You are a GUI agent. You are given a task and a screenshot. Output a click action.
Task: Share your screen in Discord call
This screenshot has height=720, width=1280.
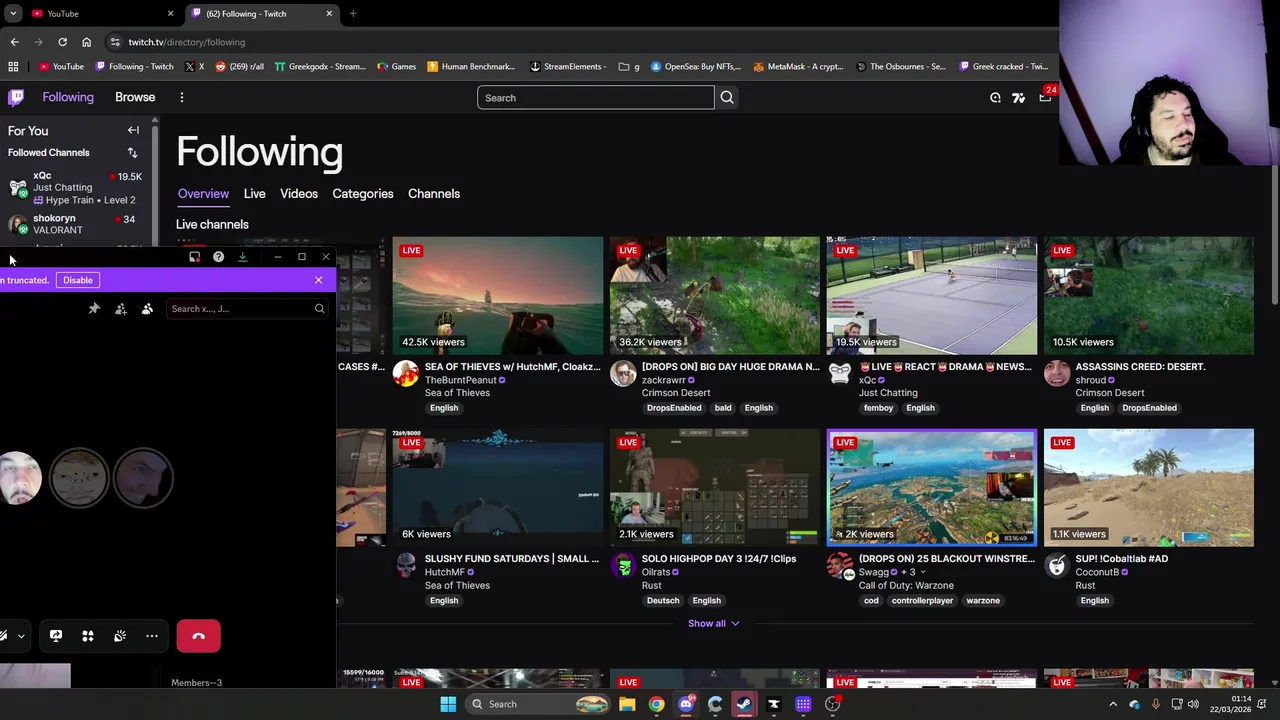tap(56, 636)
